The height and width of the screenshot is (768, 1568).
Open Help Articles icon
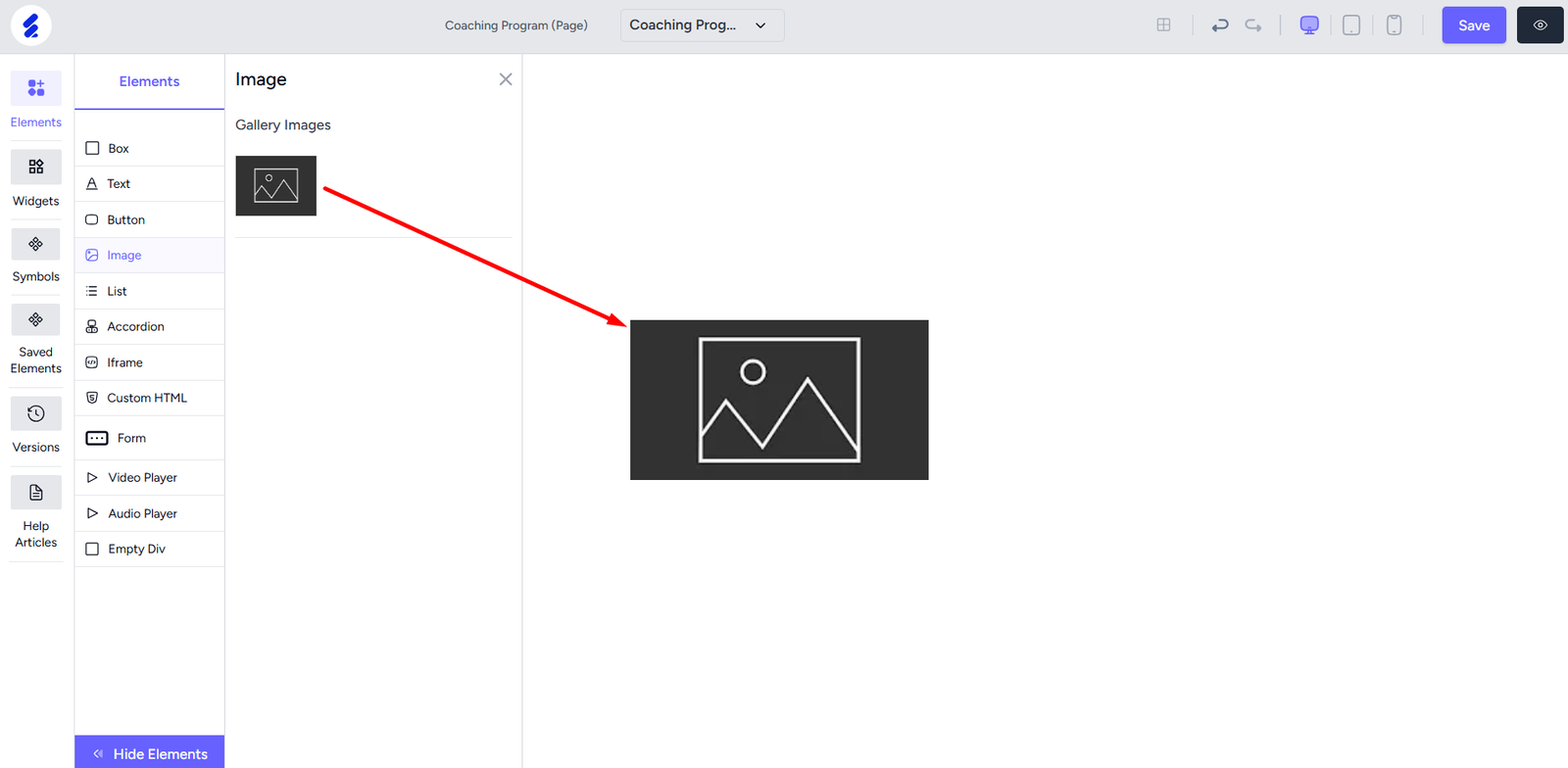[x=36, y=493]
